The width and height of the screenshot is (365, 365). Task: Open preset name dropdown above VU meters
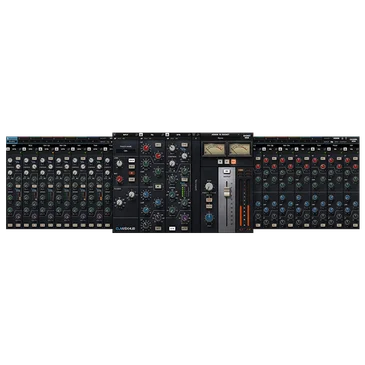pos(220,135)
